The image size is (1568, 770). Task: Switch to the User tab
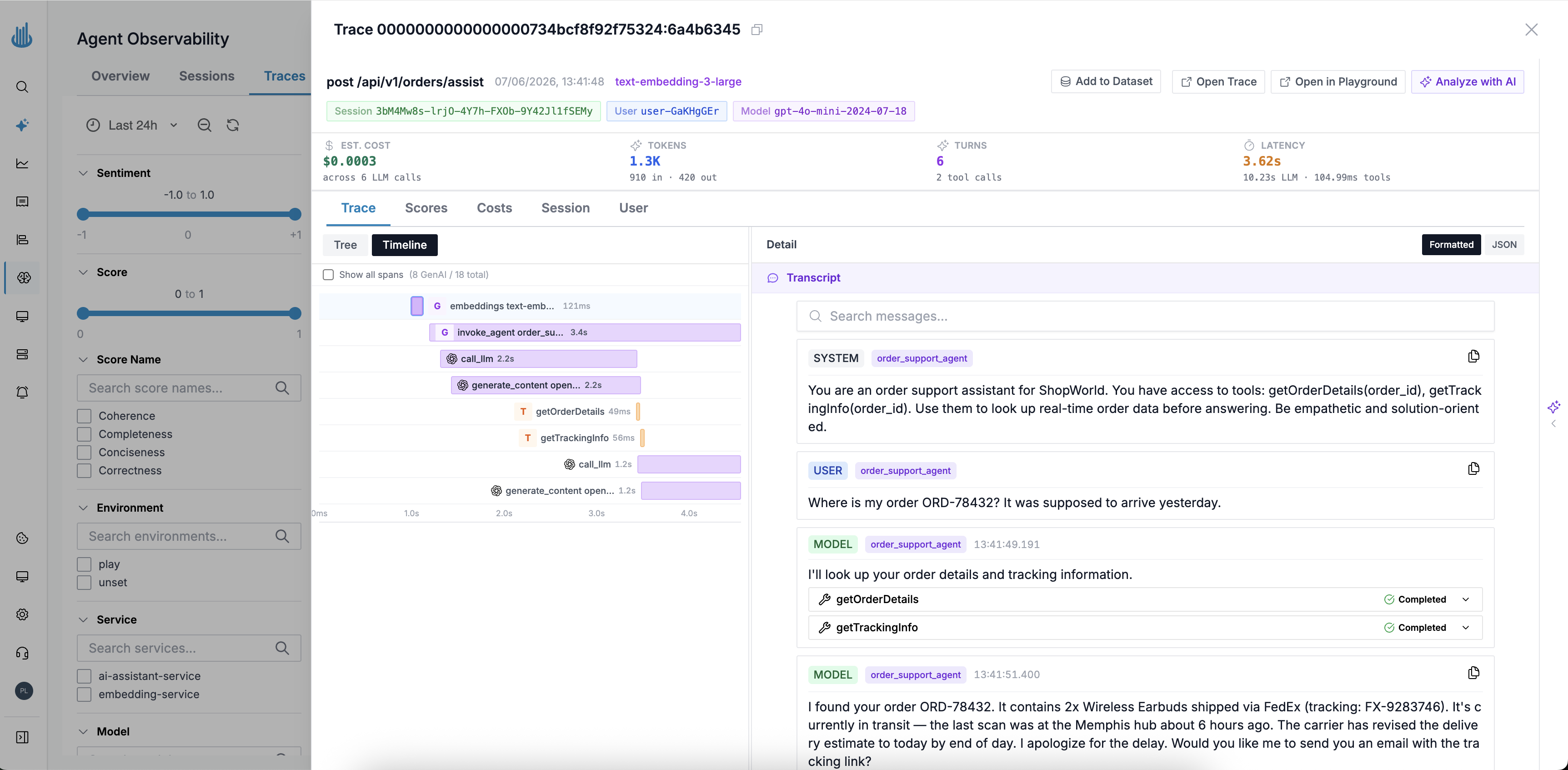[x=633, y=208]
